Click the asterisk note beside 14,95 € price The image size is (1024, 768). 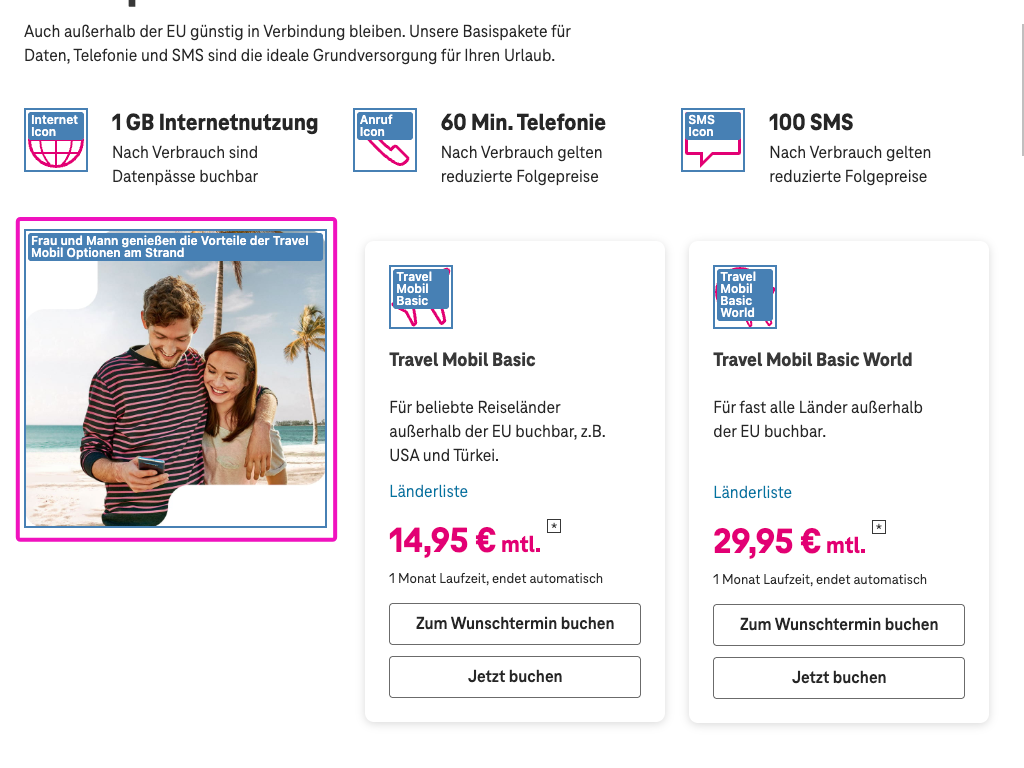coord(553,525)
